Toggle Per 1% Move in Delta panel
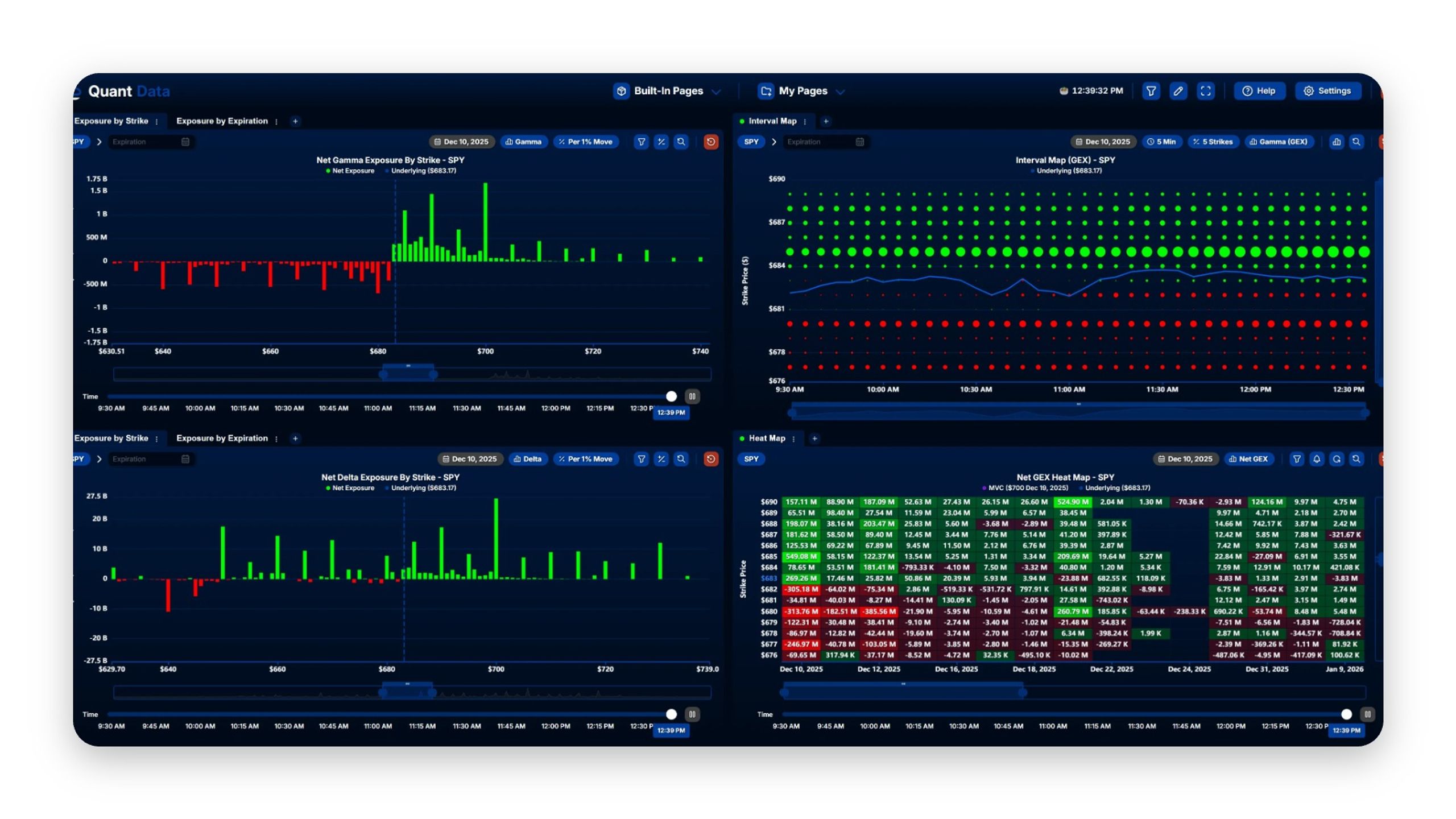1456x819 pixels. (586, 459)
